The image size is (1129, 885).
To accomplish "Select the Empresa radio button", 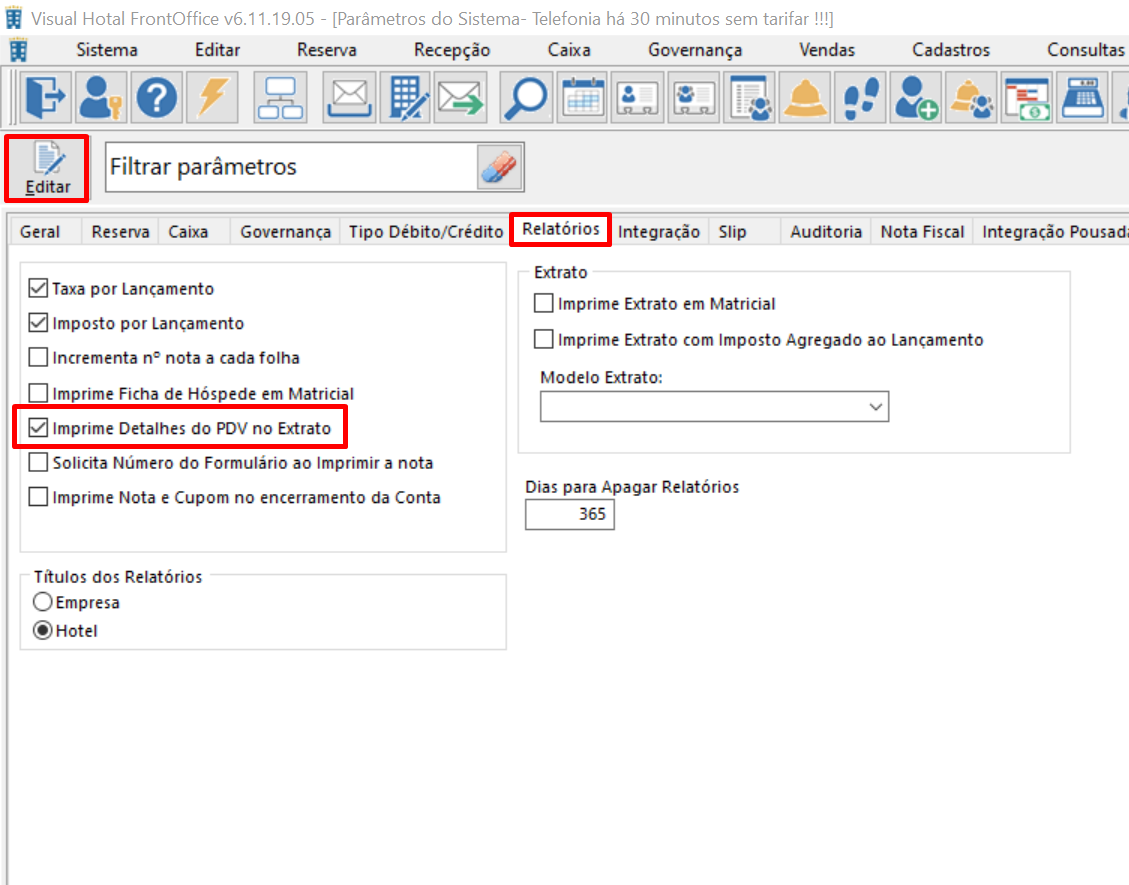I will point(42,602).
